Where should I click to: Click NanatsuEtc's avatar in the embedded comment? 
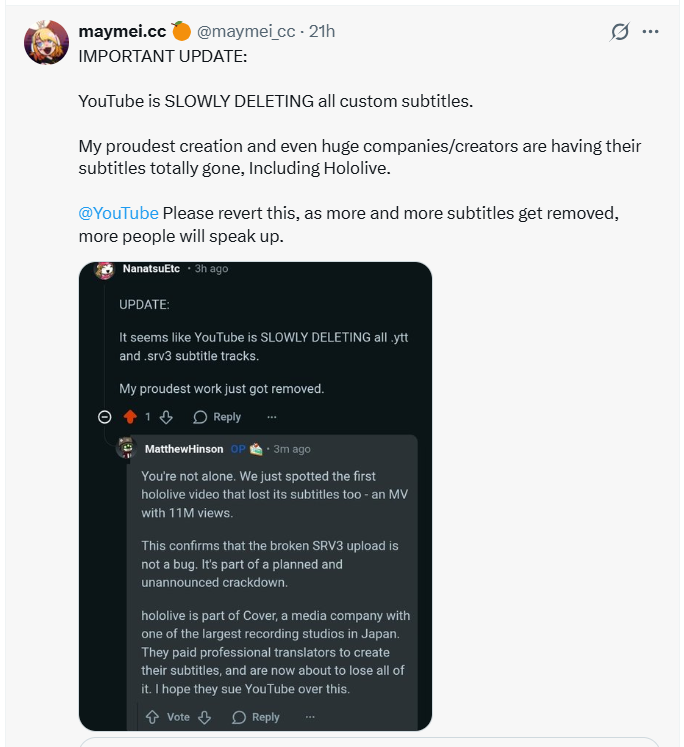click(104, 270)
